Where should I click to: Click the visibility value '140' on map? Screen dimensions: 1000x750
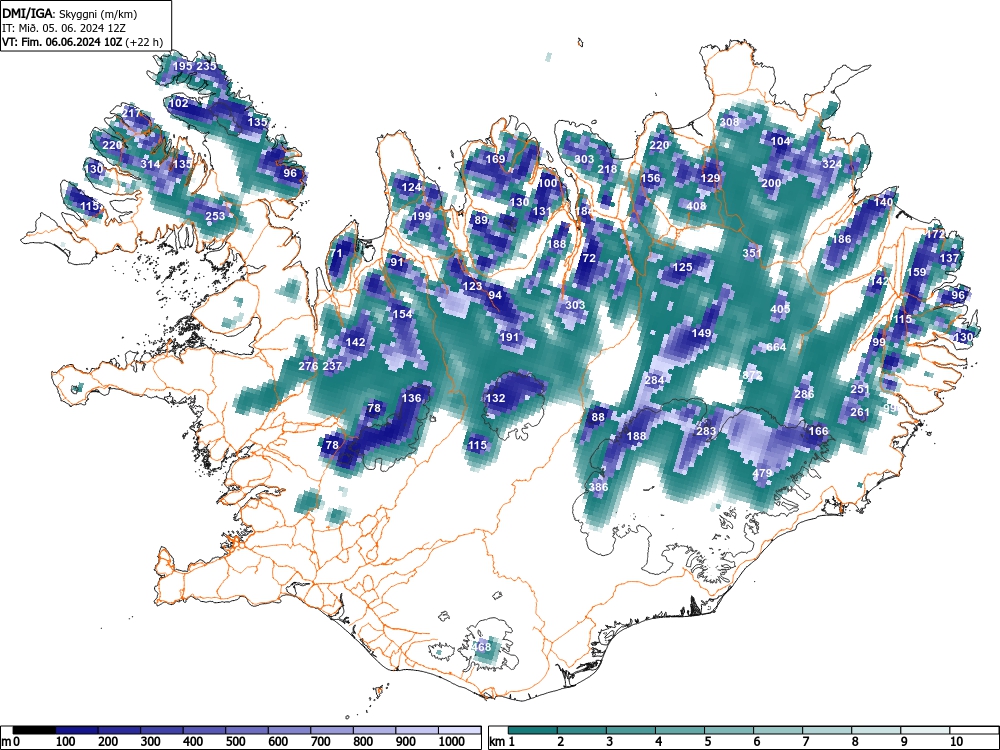[x=884, y=202]
